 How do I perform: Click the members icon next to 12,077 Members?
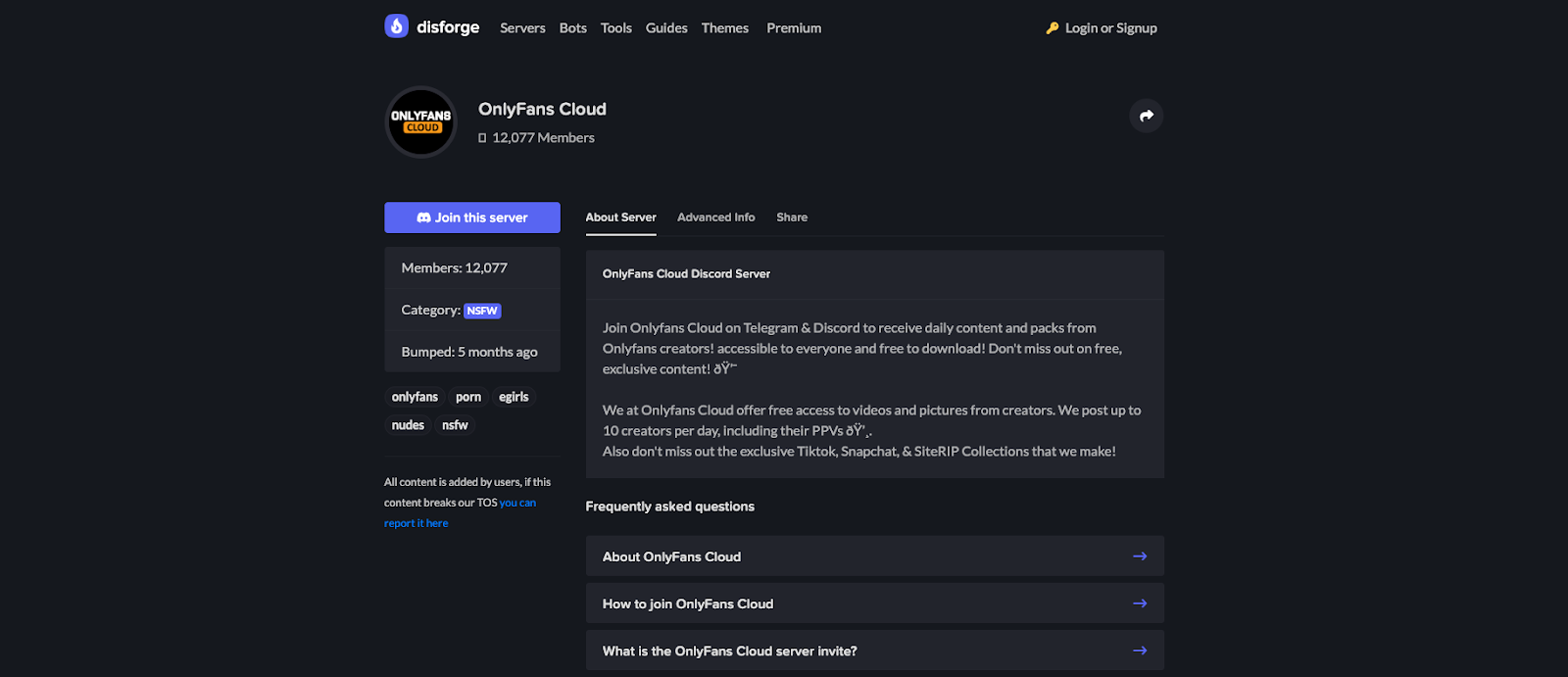tap(482, 138)
